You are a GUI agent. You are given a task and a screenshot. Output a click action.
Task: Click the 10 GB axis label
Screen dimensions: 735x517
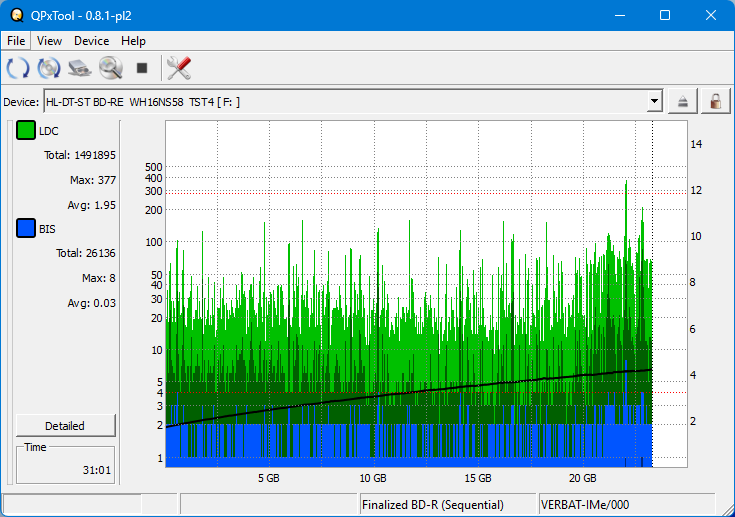point(373,478)
